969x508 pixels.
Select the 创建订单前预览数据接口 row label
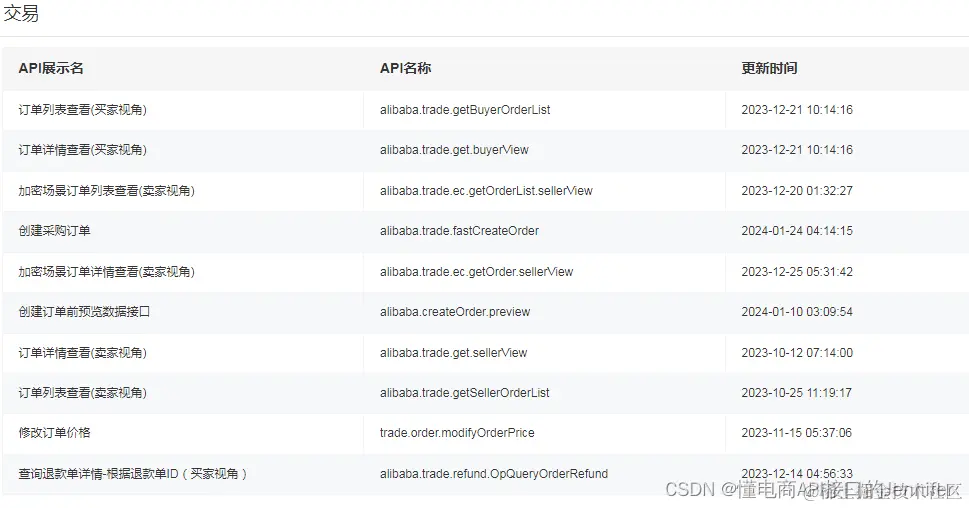pyautogui.click(x=84, y=312)
